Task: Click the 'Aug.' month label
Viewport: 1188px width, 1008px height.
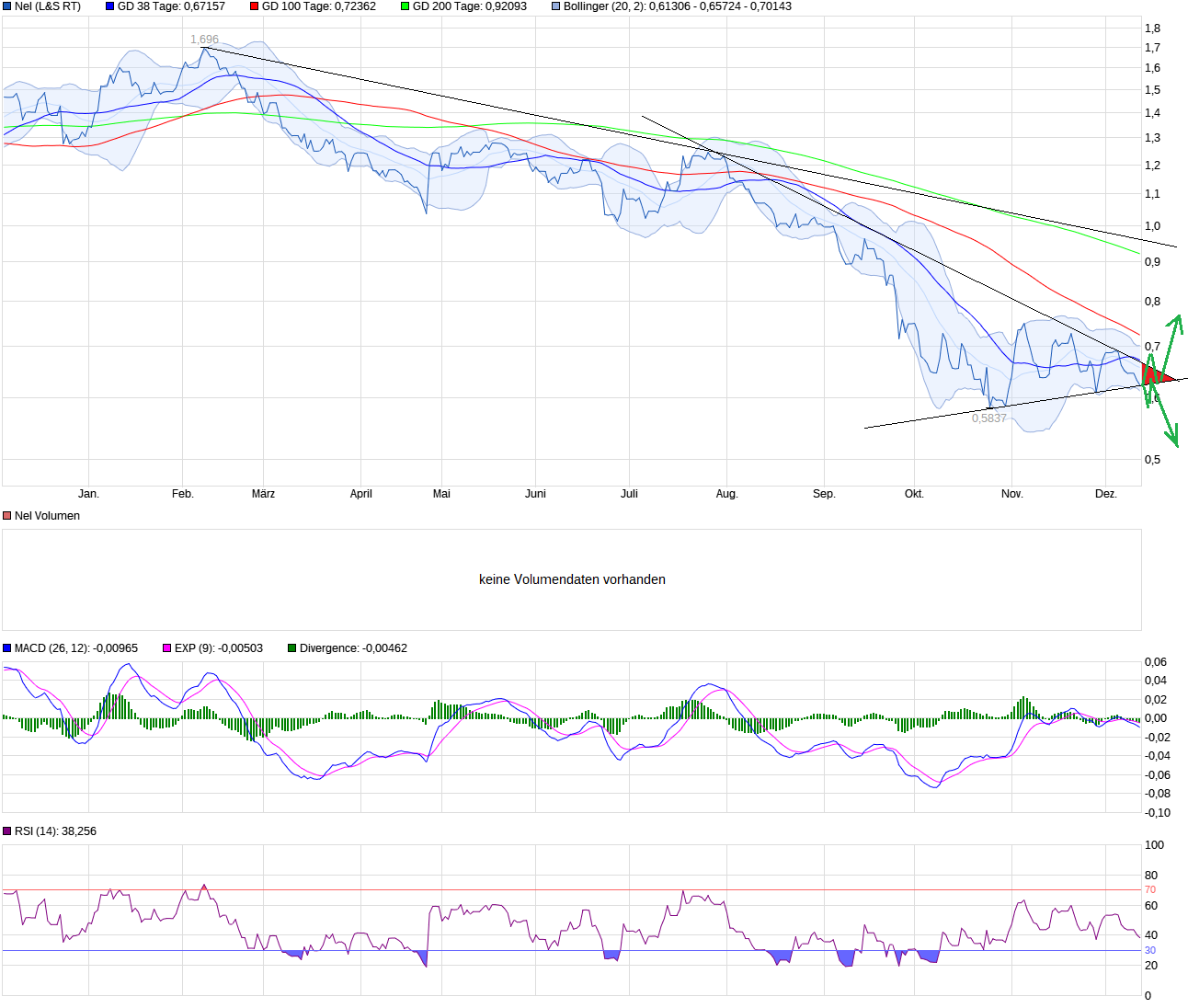Action: [726, 494]
